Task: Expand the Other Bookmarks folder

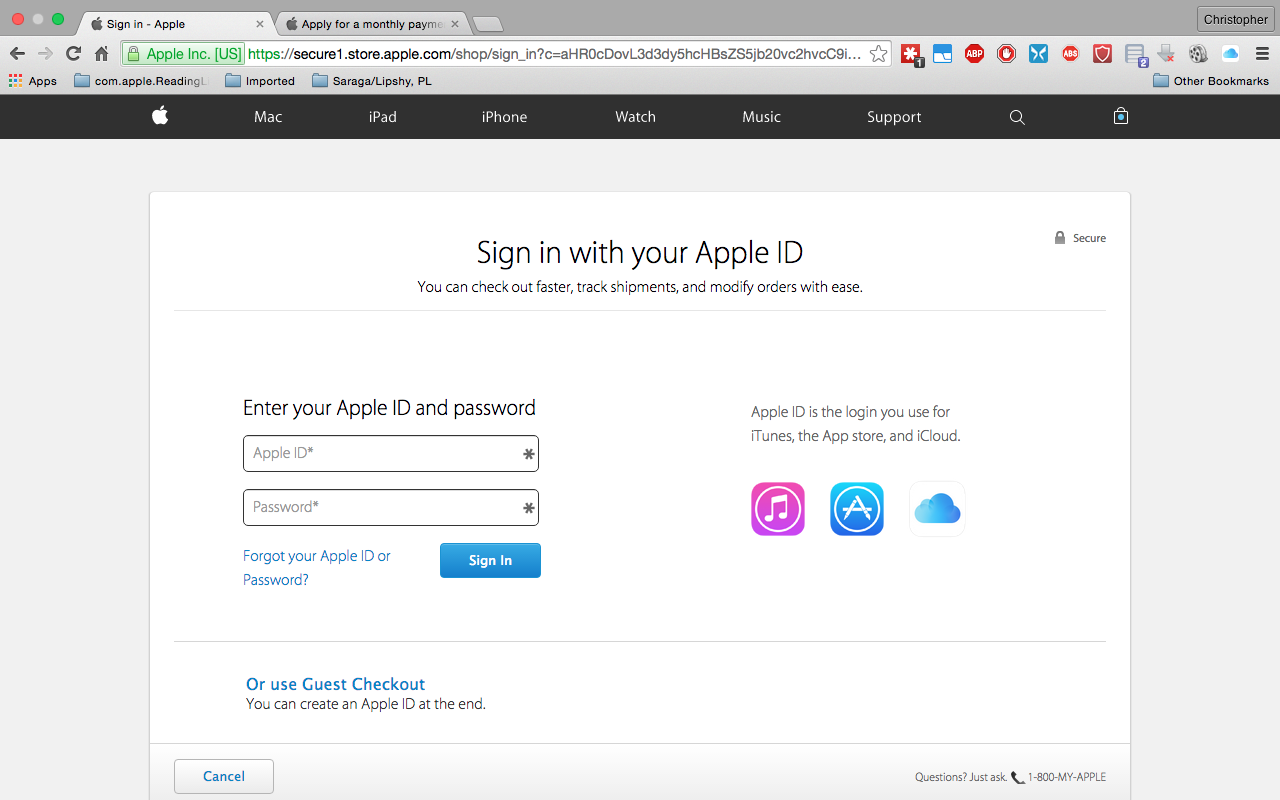Action: [1211, 81]
